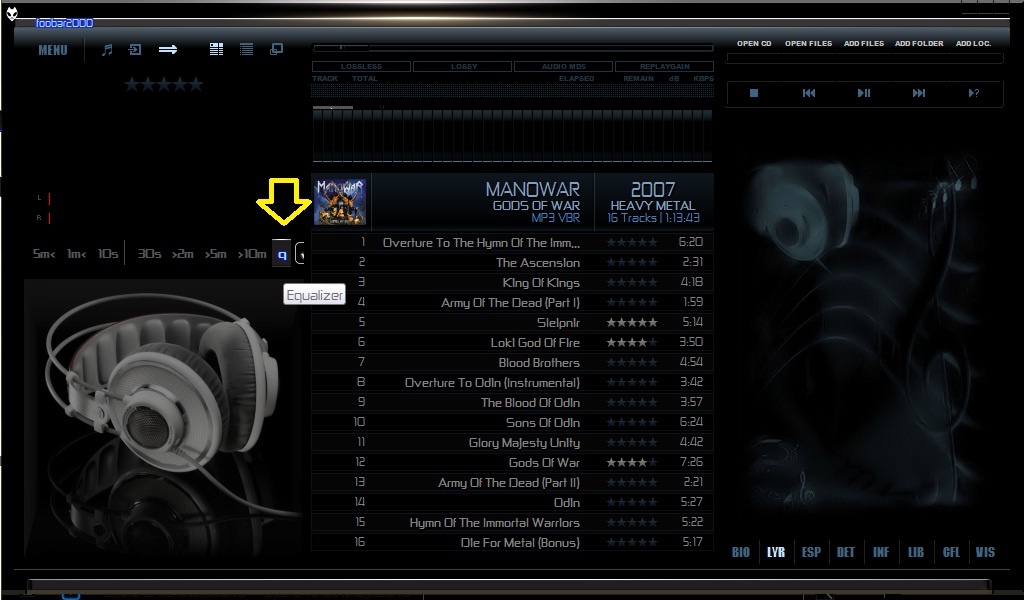
Task: Select track 14 Odin
Action: tap(513, 503)
